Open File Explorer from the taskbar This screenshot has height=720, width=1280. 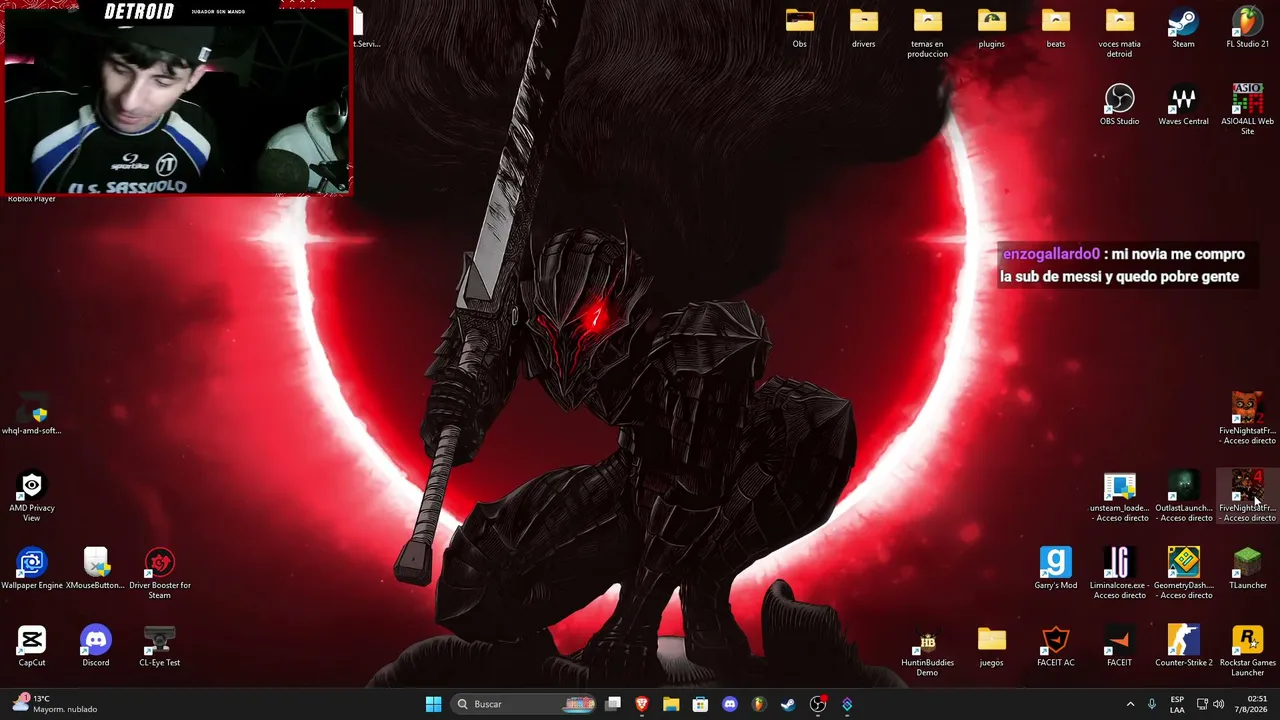tap(671, 704)
